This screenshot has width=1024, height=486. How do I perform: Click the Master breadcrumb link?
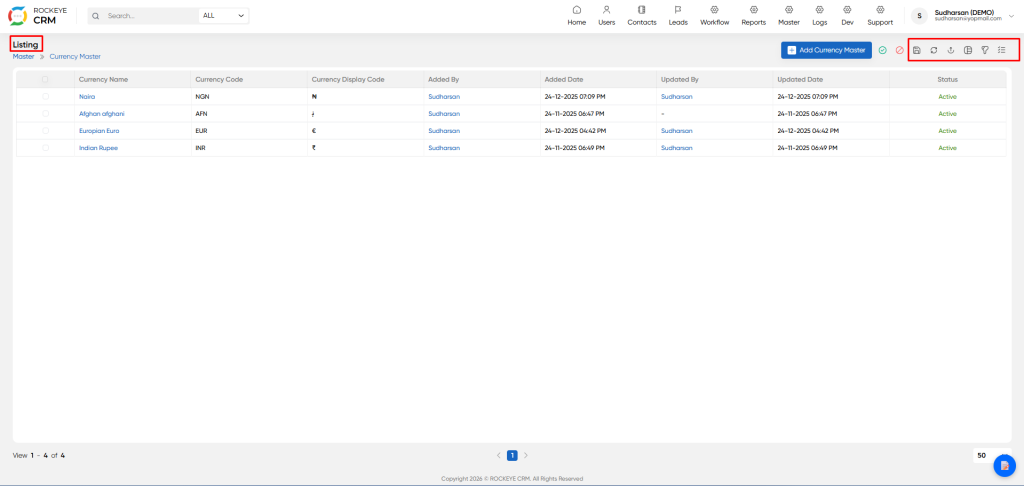24,57
